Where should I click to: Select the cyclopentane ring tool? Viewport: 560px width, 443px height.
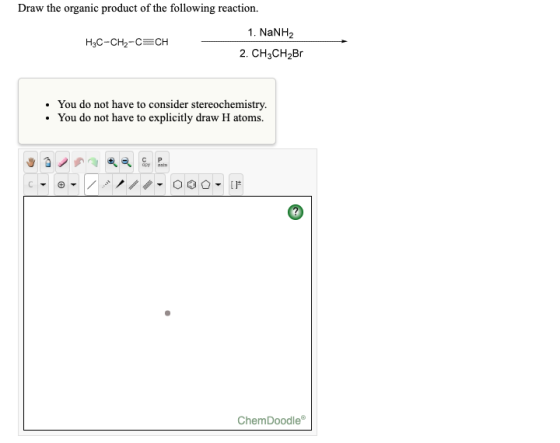[206, 185]
